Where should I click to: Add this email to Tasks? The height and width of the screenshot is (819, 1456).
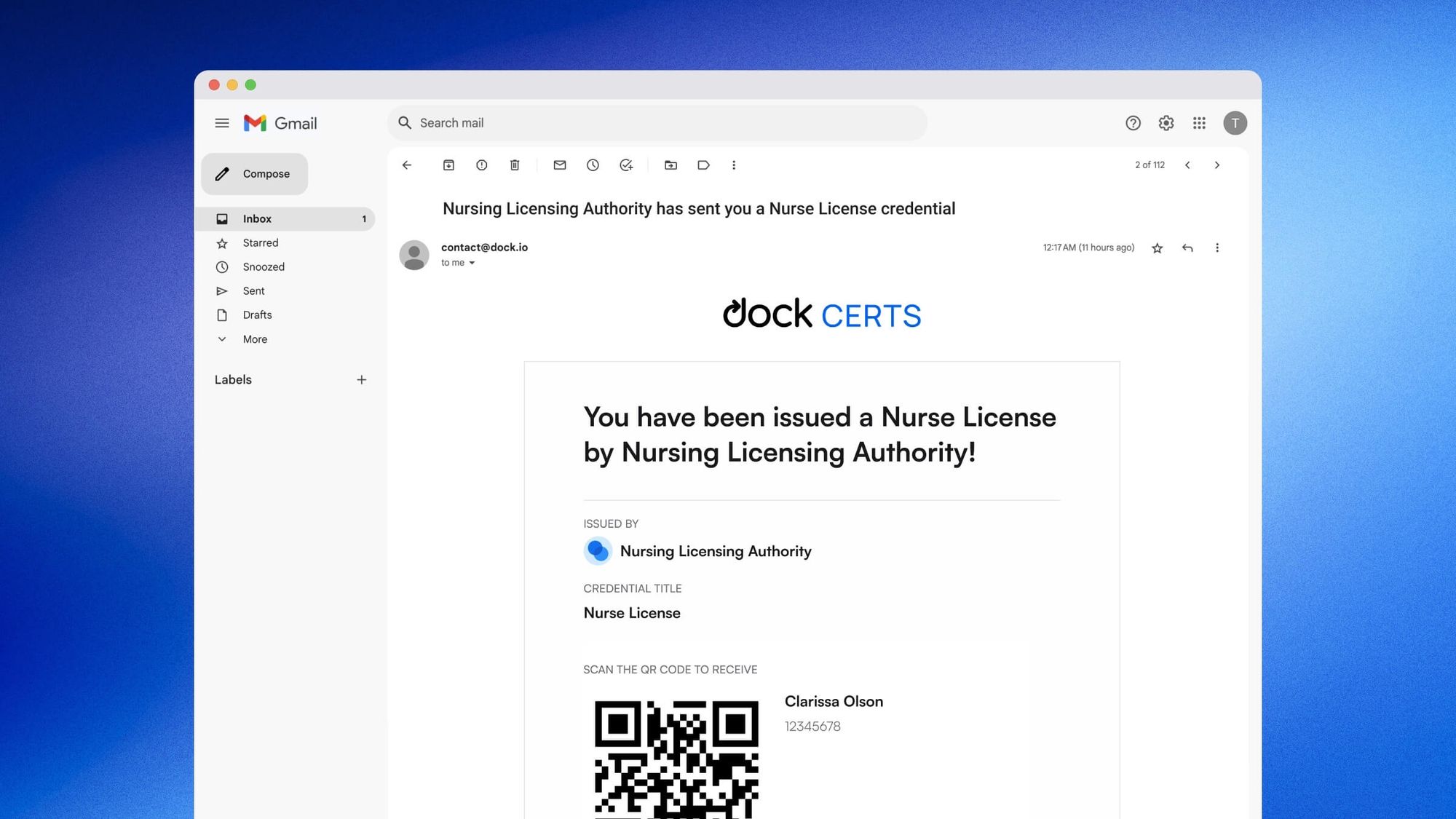point(626,165)
